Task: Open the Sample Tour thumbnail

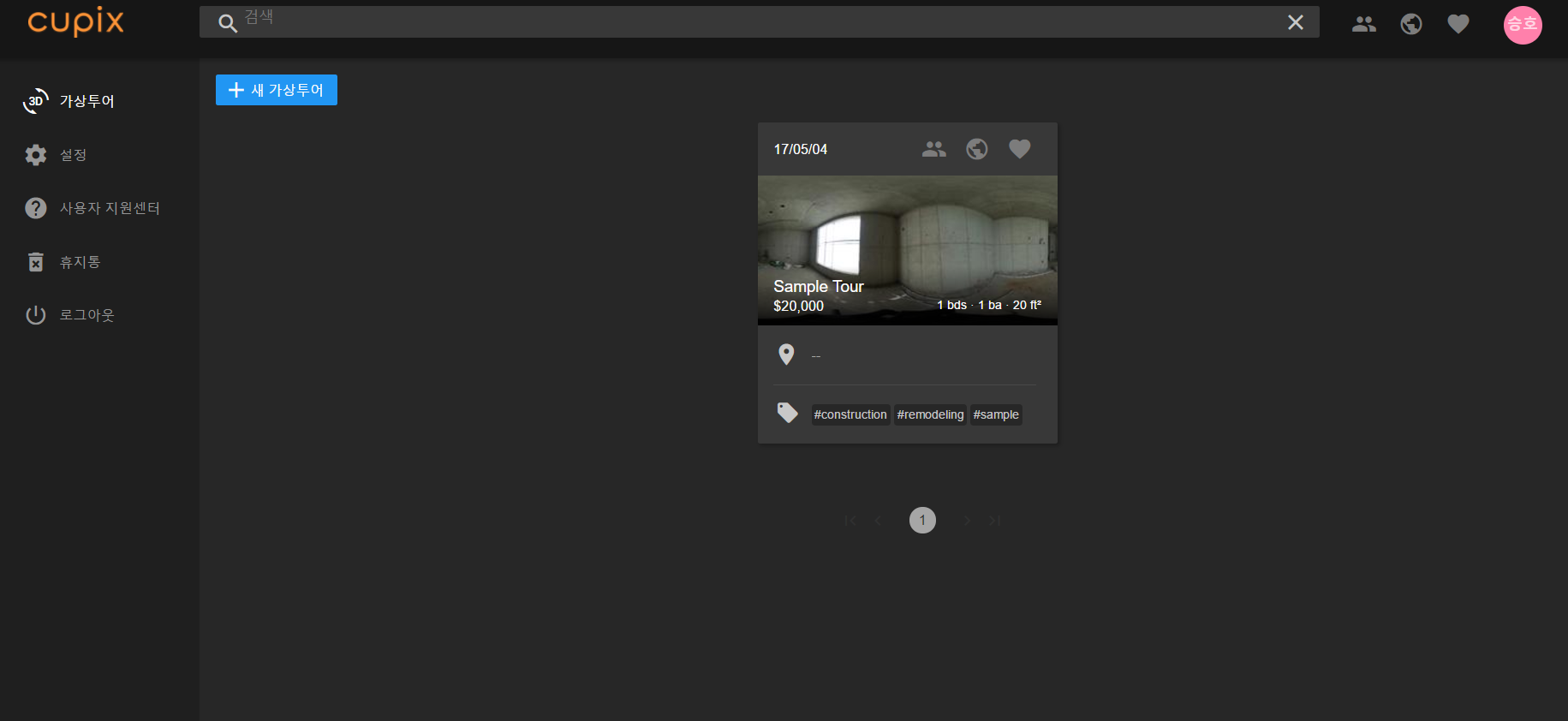Action: [x=907, y=248]
